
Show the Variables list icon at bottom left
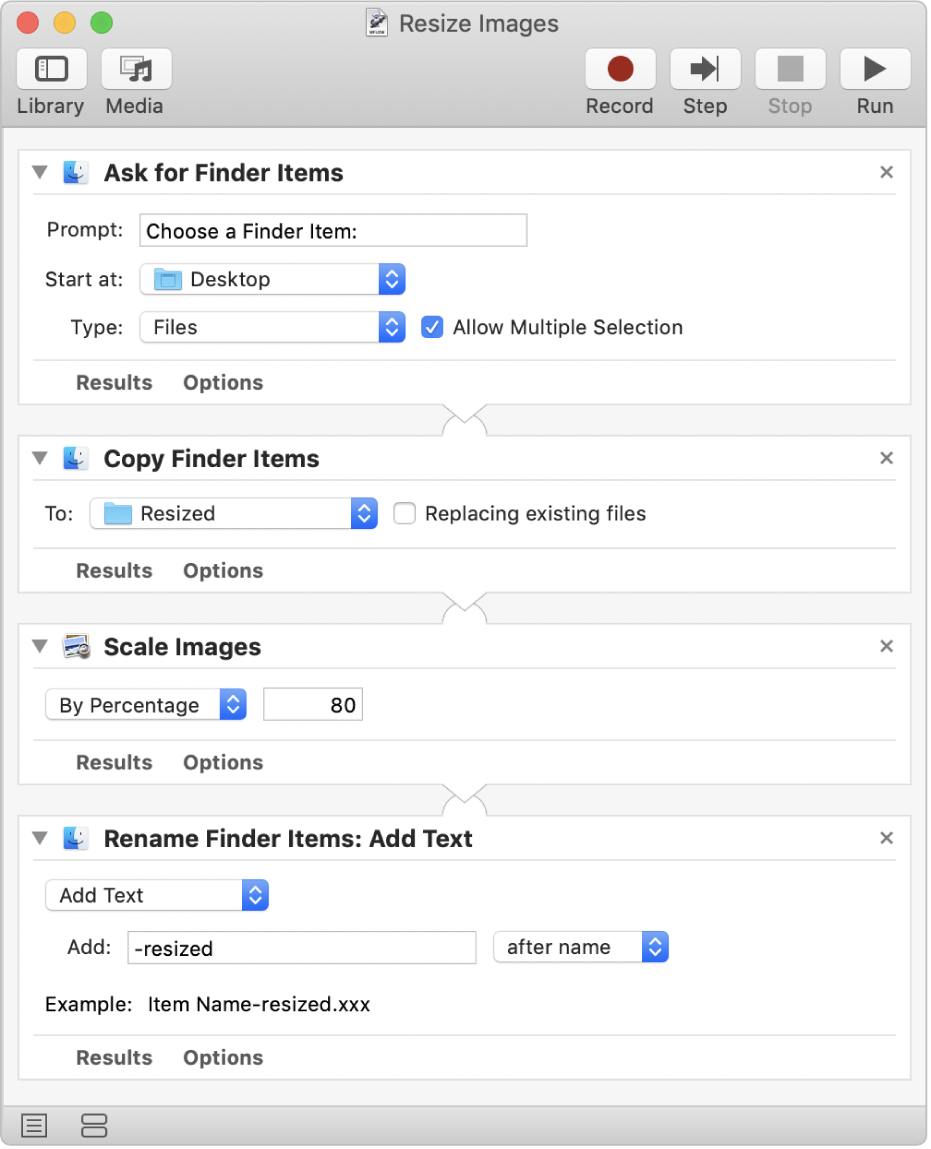tap(93, 1125)
